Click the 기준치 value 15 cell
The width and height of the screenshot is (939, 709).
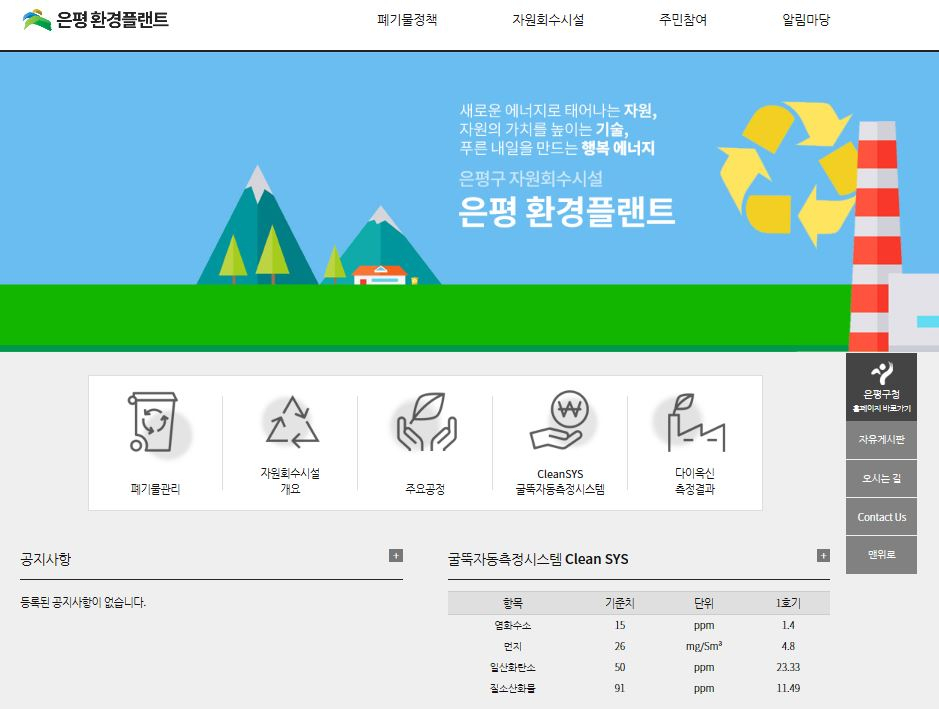(x=620, y=626)
